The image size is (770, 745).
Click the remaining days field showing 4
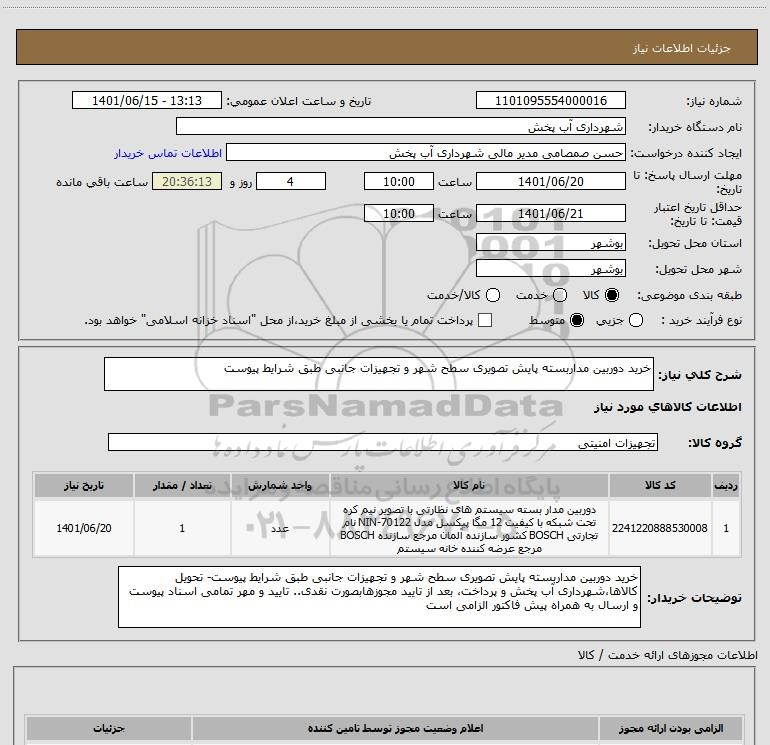[x=291, y=181]
